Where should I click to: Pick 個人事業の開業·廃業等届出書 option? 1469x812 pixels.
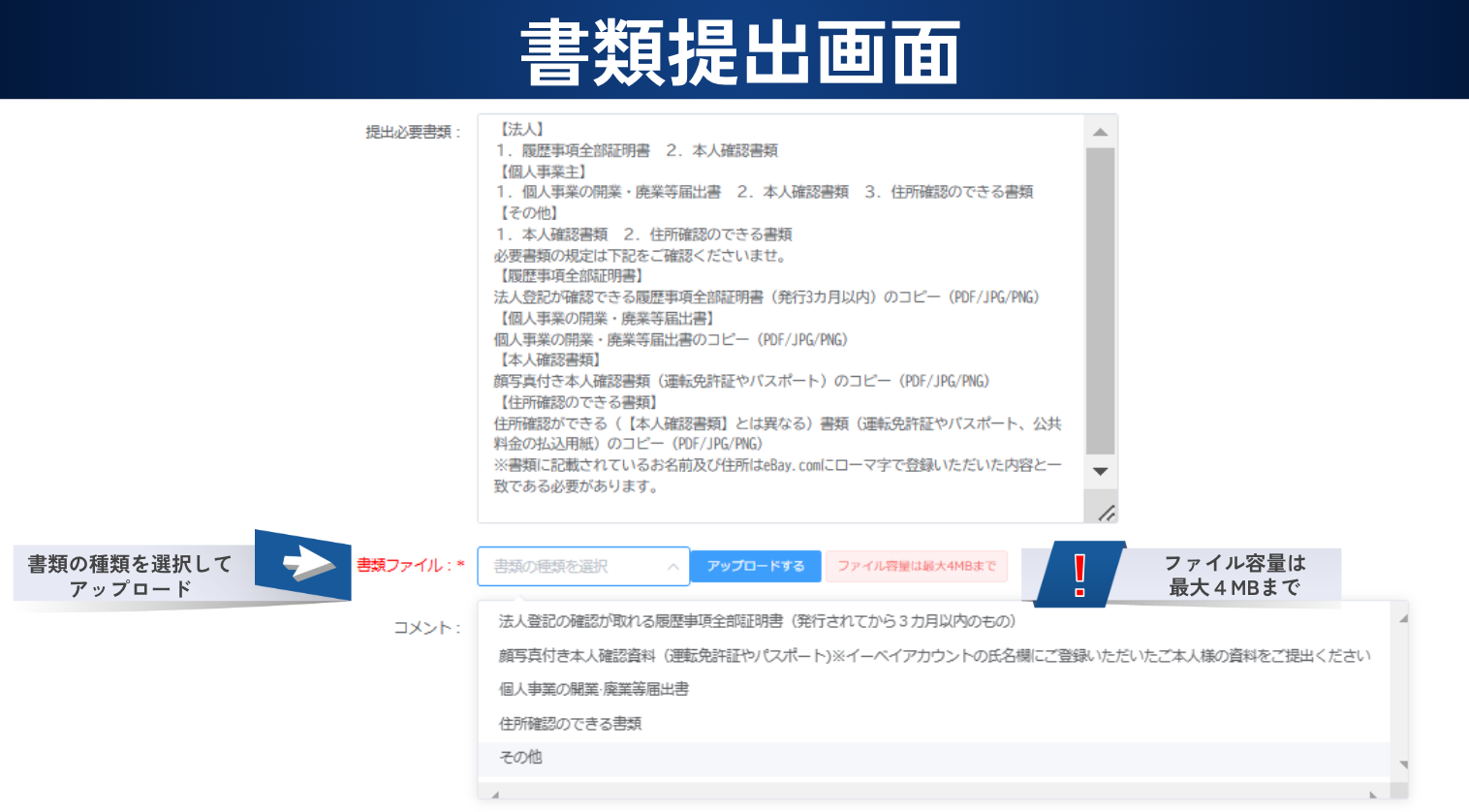593,689
